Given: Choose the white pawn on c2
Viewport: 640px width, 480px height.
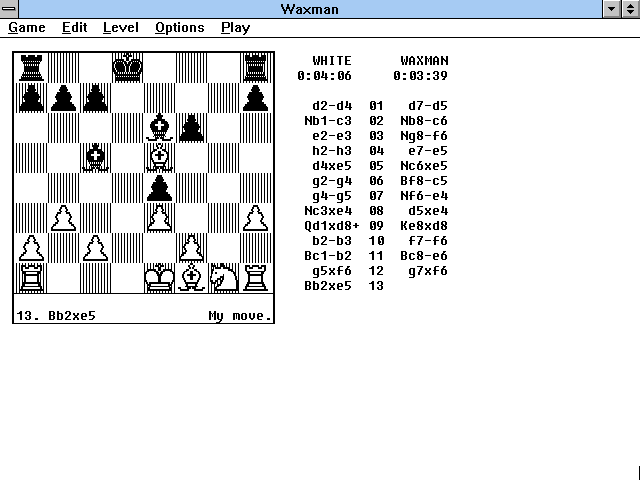Looking at the screenshot, I should (x=95, y=248).
